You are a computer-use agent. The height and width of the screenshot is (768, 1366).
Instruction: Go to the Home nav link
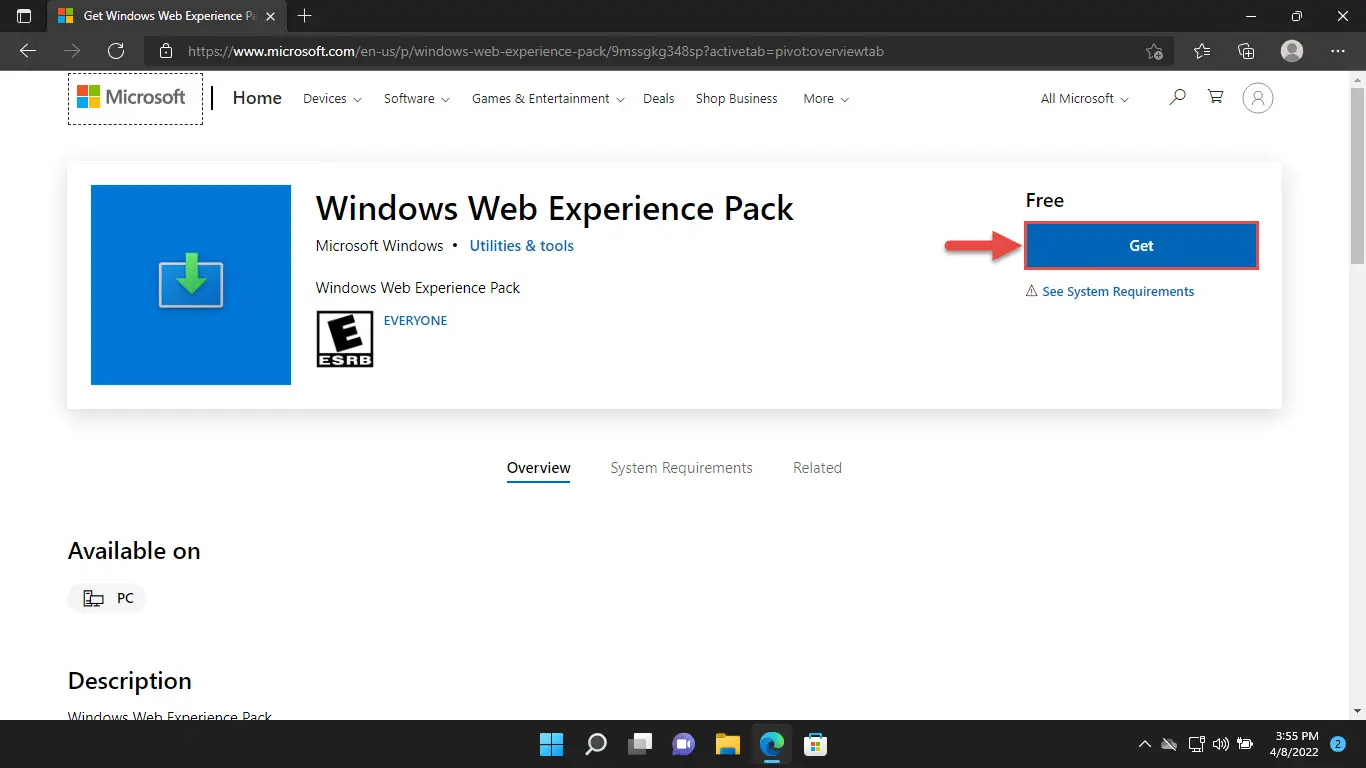(x=257, y=98)
